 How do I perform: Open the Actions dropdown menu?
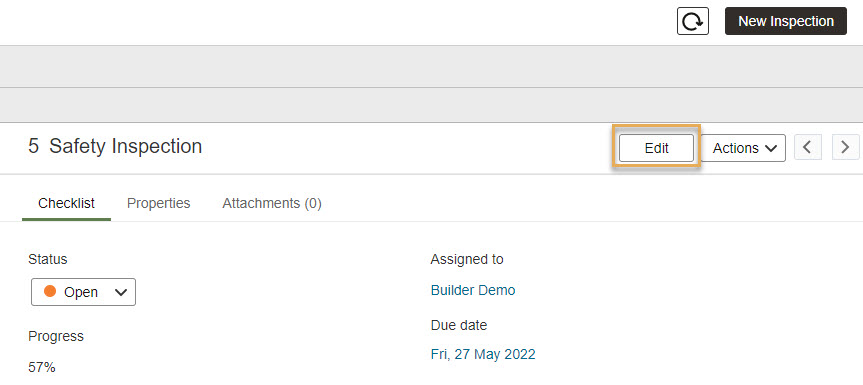click(743, 148)
